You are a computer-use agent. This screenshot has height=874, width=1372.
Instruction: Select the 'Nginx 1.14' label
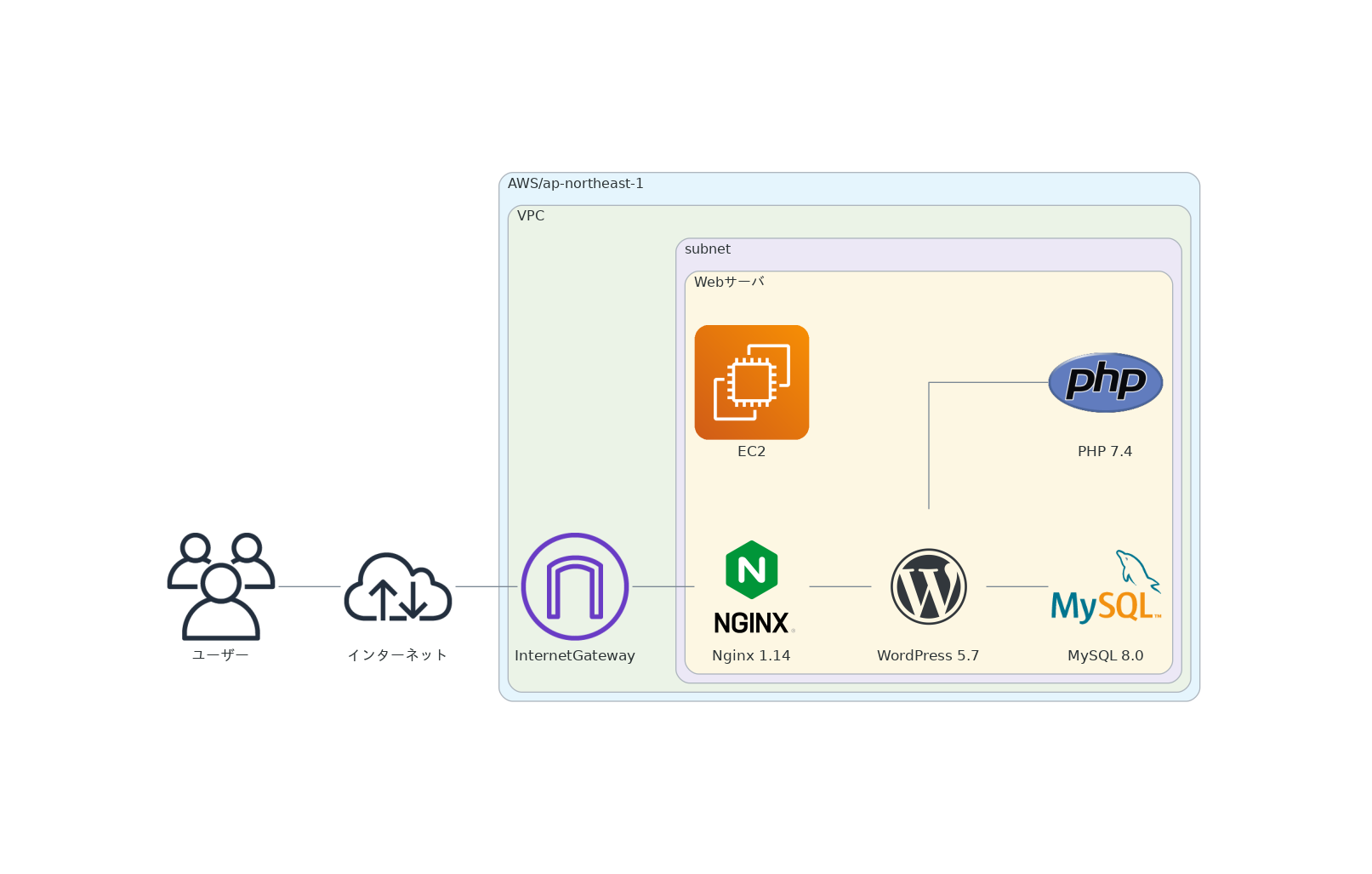point(752,656)
